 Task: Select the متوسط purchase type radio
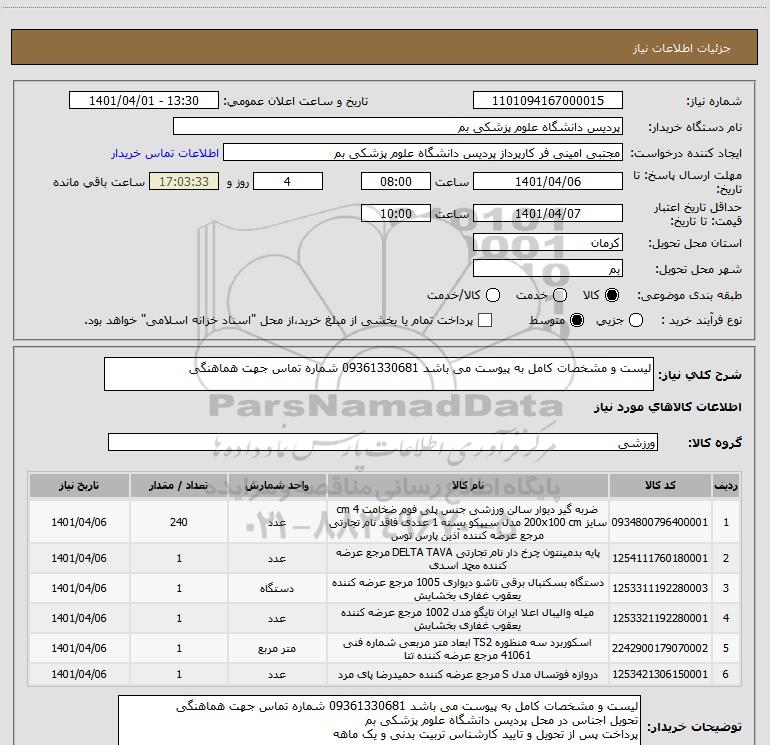click(x=577, y=320)
